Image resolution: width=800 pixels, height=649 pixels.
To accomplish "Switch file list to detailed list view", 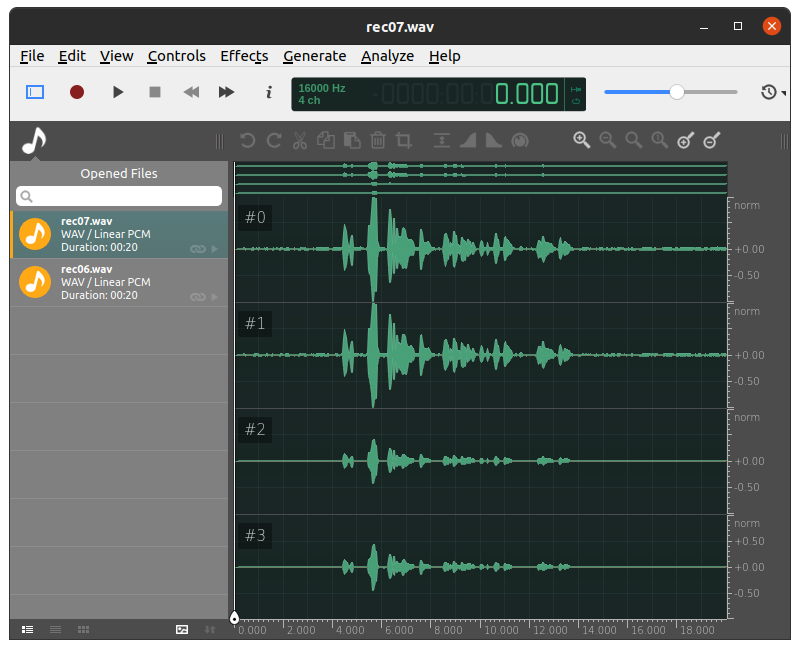I will [28, 630].
